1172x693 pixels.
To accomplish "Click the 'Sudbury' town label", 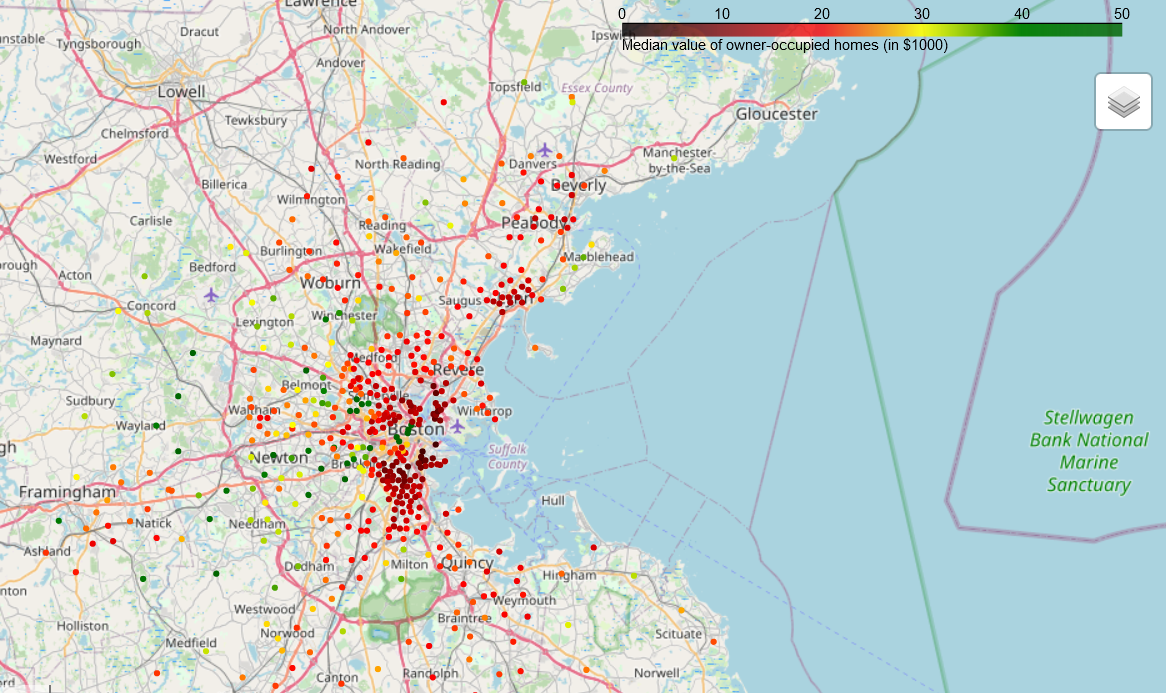I will [x=90, y=401].
